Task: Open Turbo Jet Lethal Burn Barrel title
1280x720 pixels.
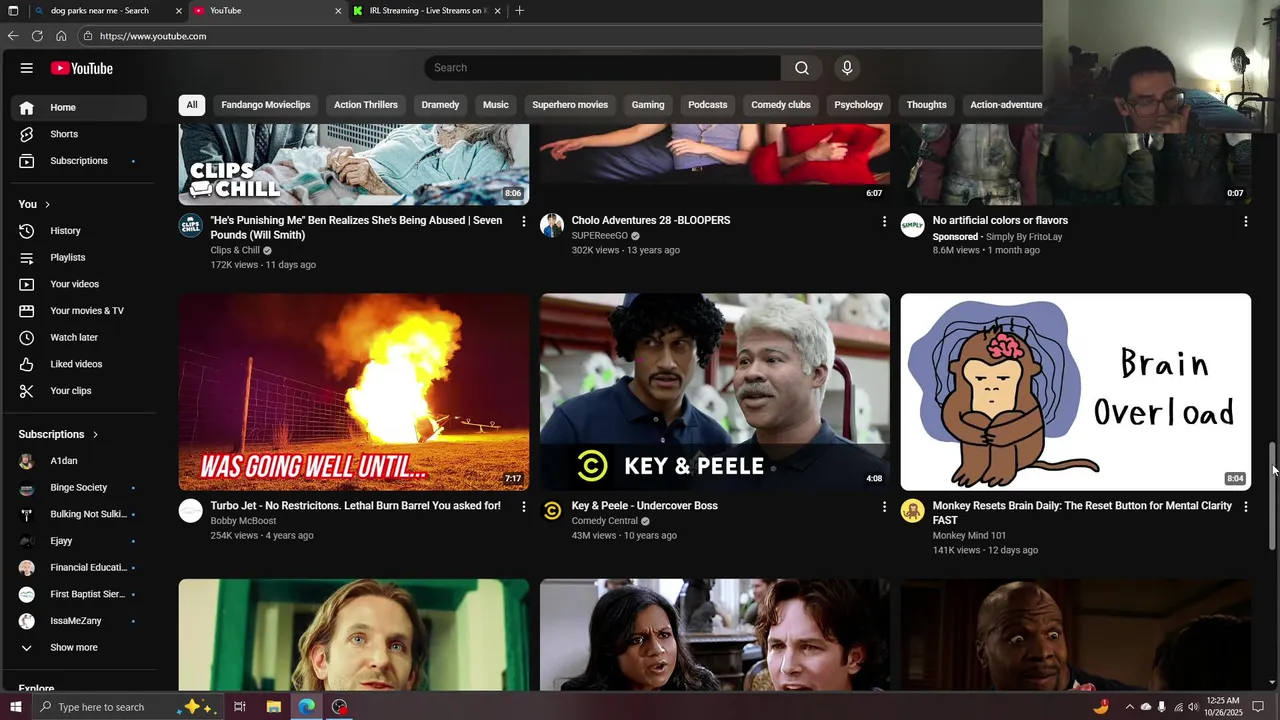Action: coord(355,506)
